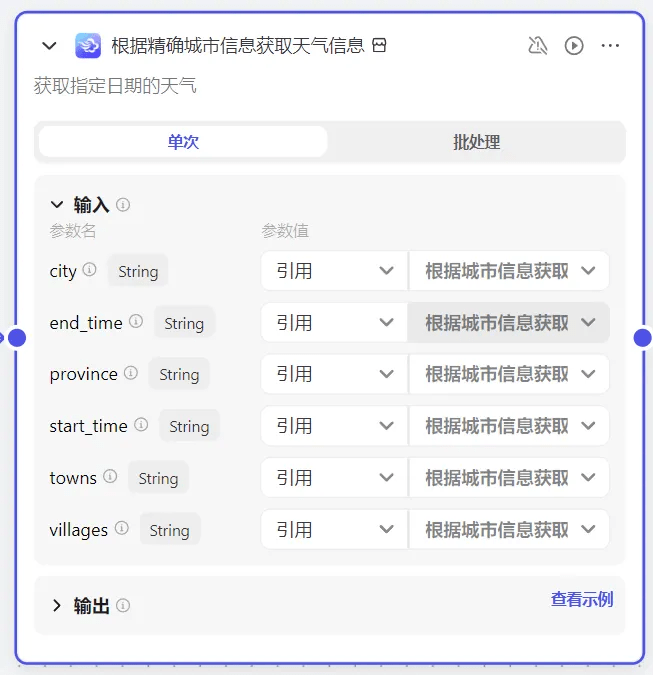Show info tooltip next to 输入
The width and height of the screenshot is (653, 675).
pos(123,204)
